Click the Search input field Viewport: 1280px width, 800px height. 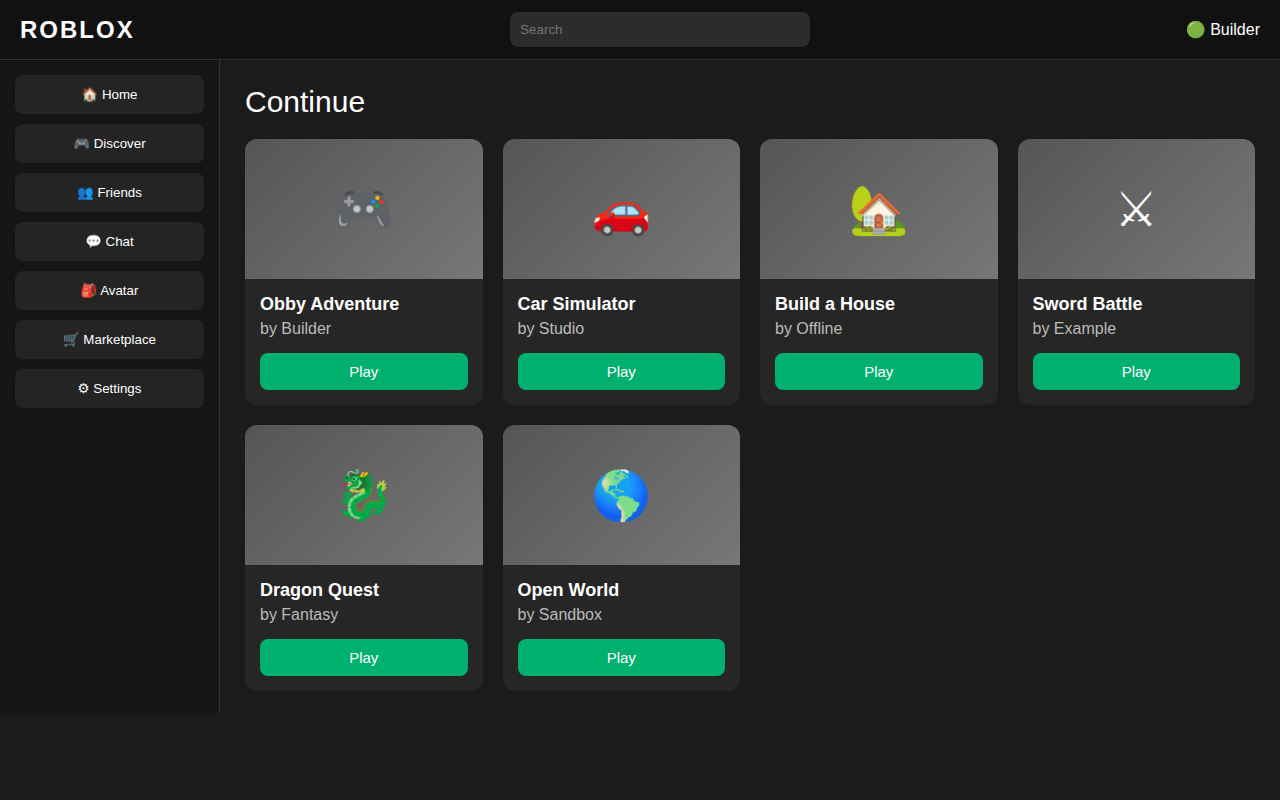click(x=660, y=29)
